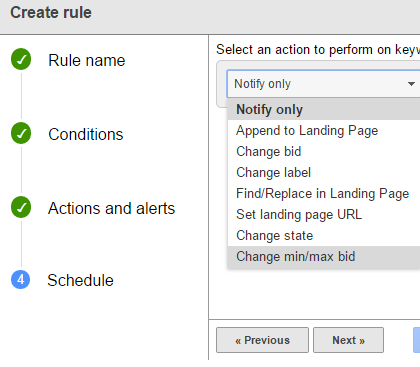This screenshot has height=367, width=420.
Task: Select Set landing page URL option
Action: (324, 215)
